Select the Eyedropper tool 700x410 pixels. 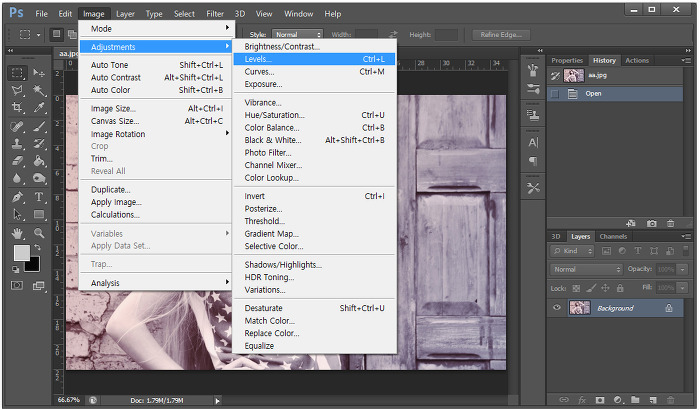tap(39, 108)
